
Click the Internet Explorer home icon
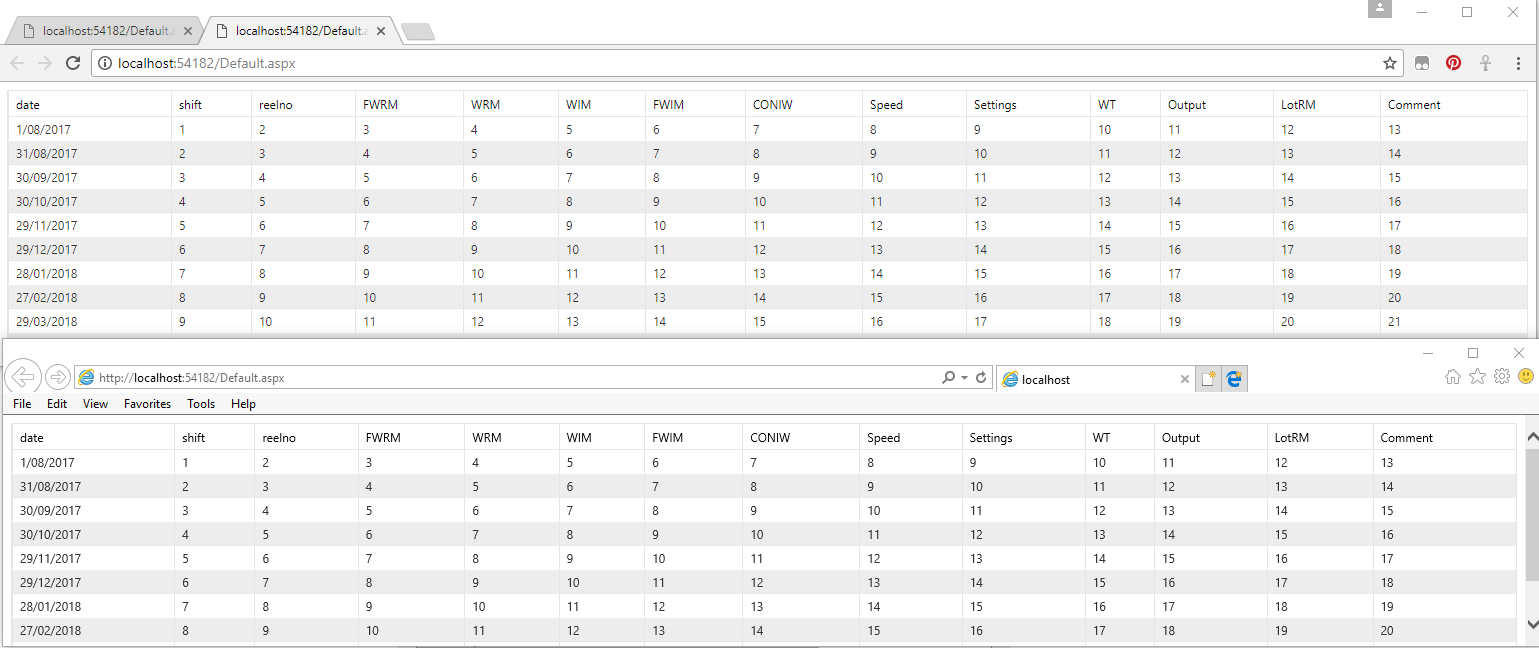(x=1453, y=377)
